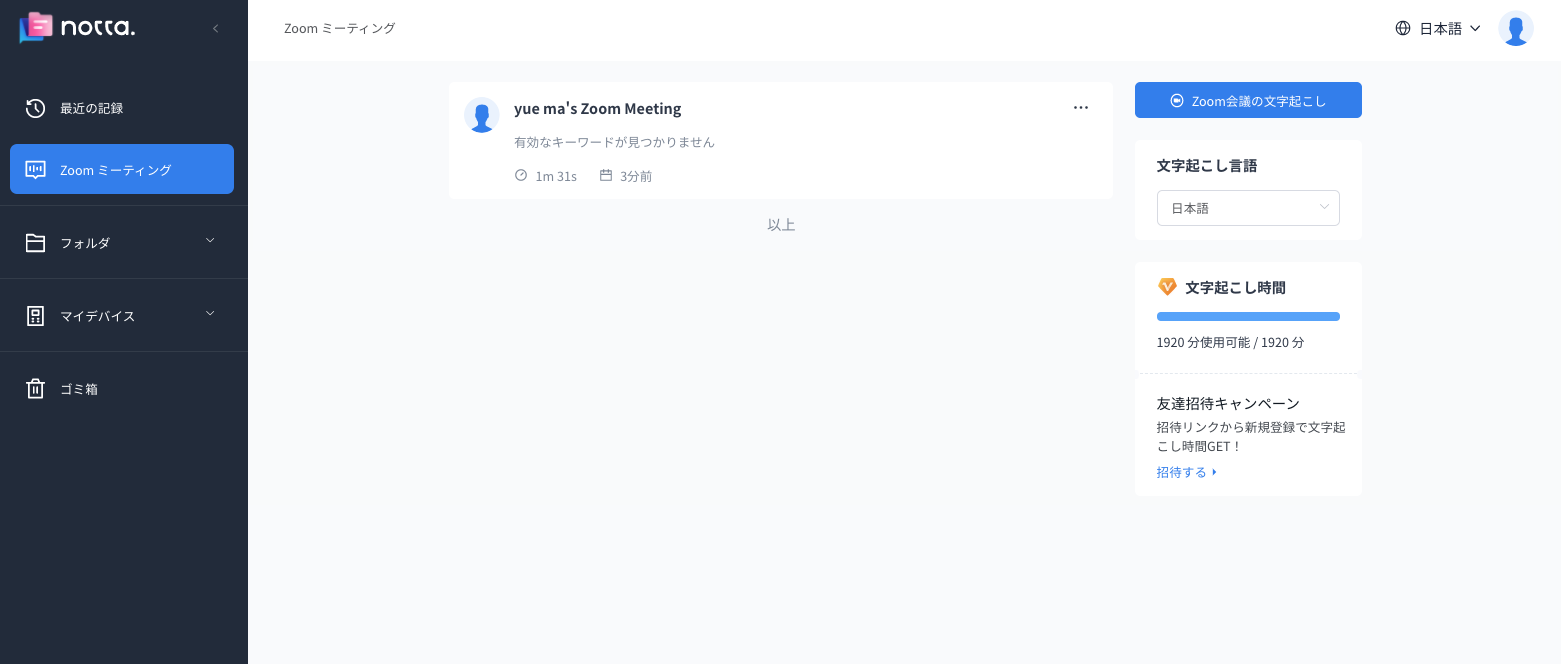Image resolution: width=1561 pixels, height=664 pixels.
Task: Expand the マイデバイス section
Action: (210, 313)
